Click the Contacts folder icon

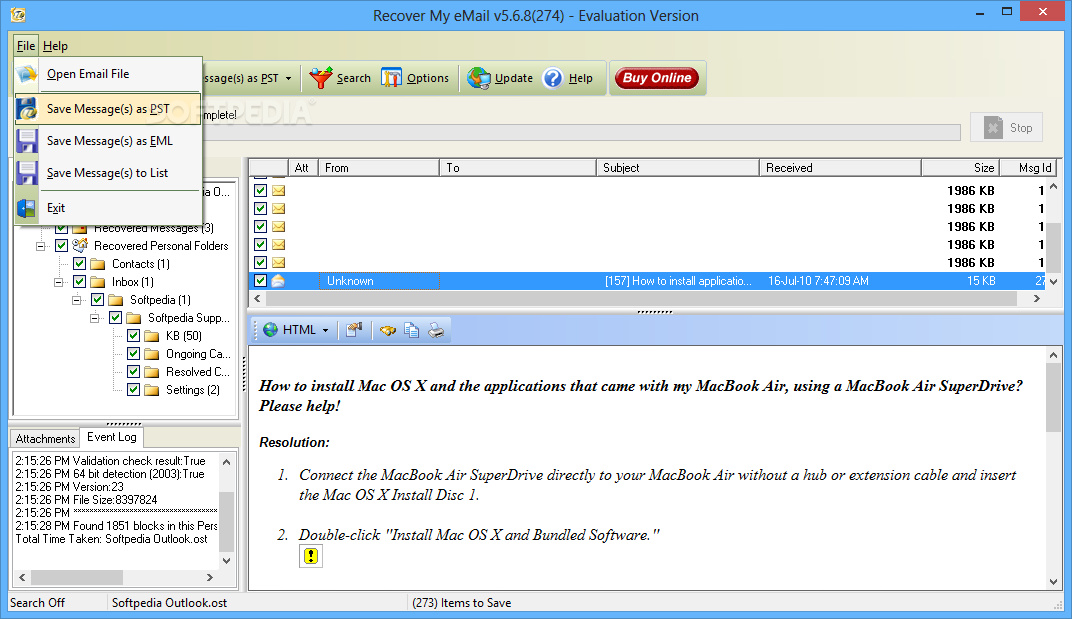click(98, 264)
